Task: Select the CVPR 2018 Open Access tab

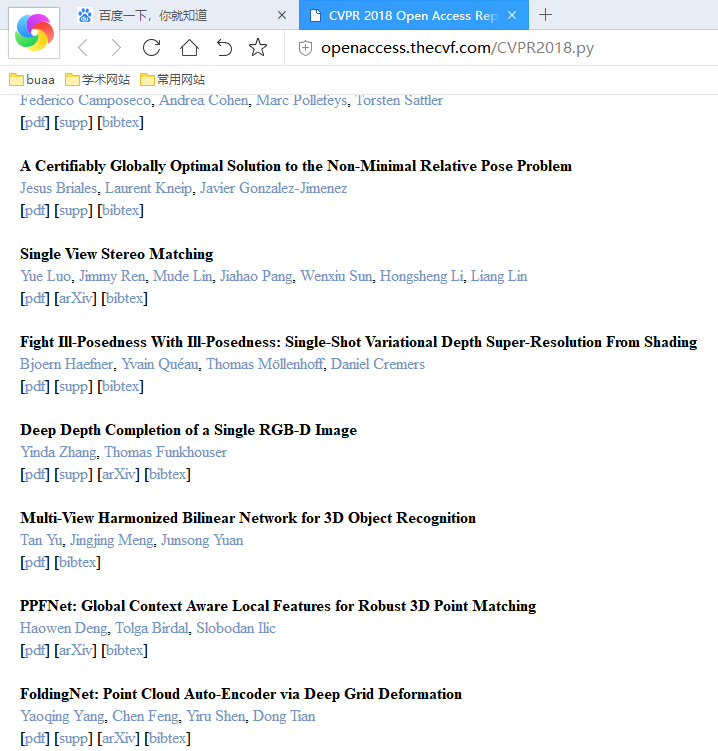Action: pos(413,15)
